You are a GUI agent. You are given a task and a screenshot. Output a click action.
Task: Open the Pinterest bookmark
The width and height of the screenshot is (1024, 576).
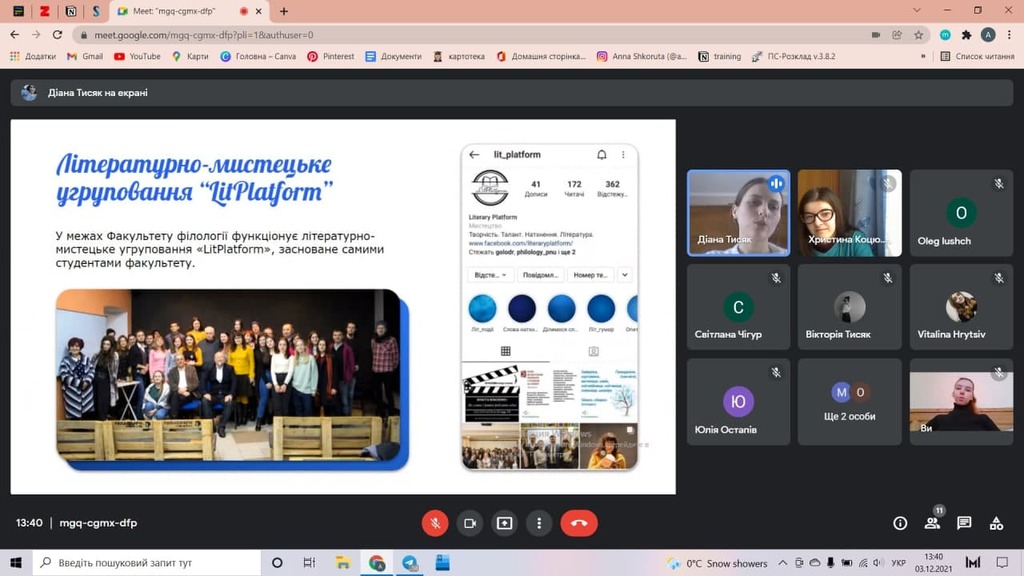[330, 56]
